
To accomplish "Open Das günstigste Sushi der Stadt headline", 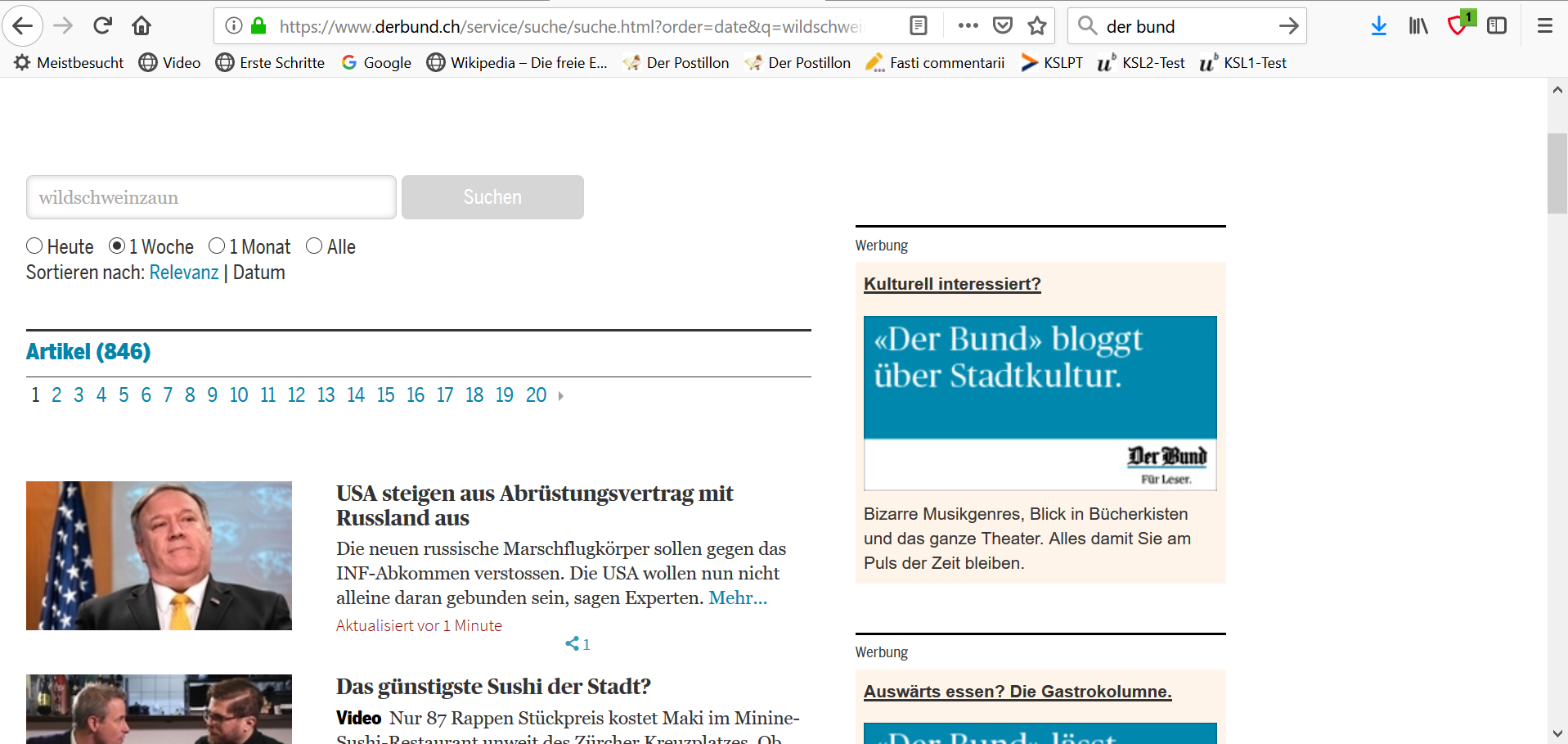I will point(493,687).
